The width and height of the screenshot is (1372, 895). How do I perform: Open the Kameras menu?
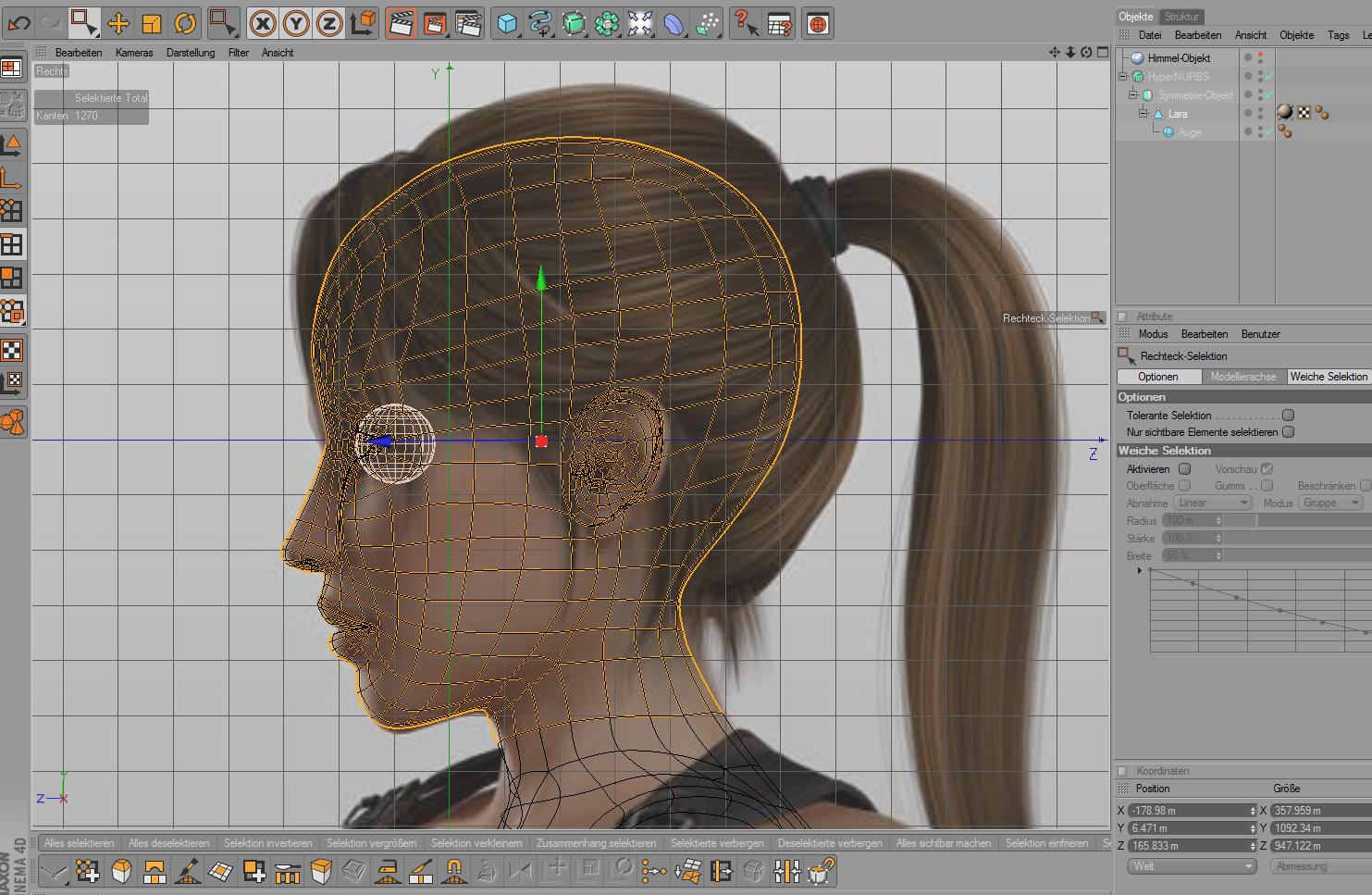click(x=134, y=53)
